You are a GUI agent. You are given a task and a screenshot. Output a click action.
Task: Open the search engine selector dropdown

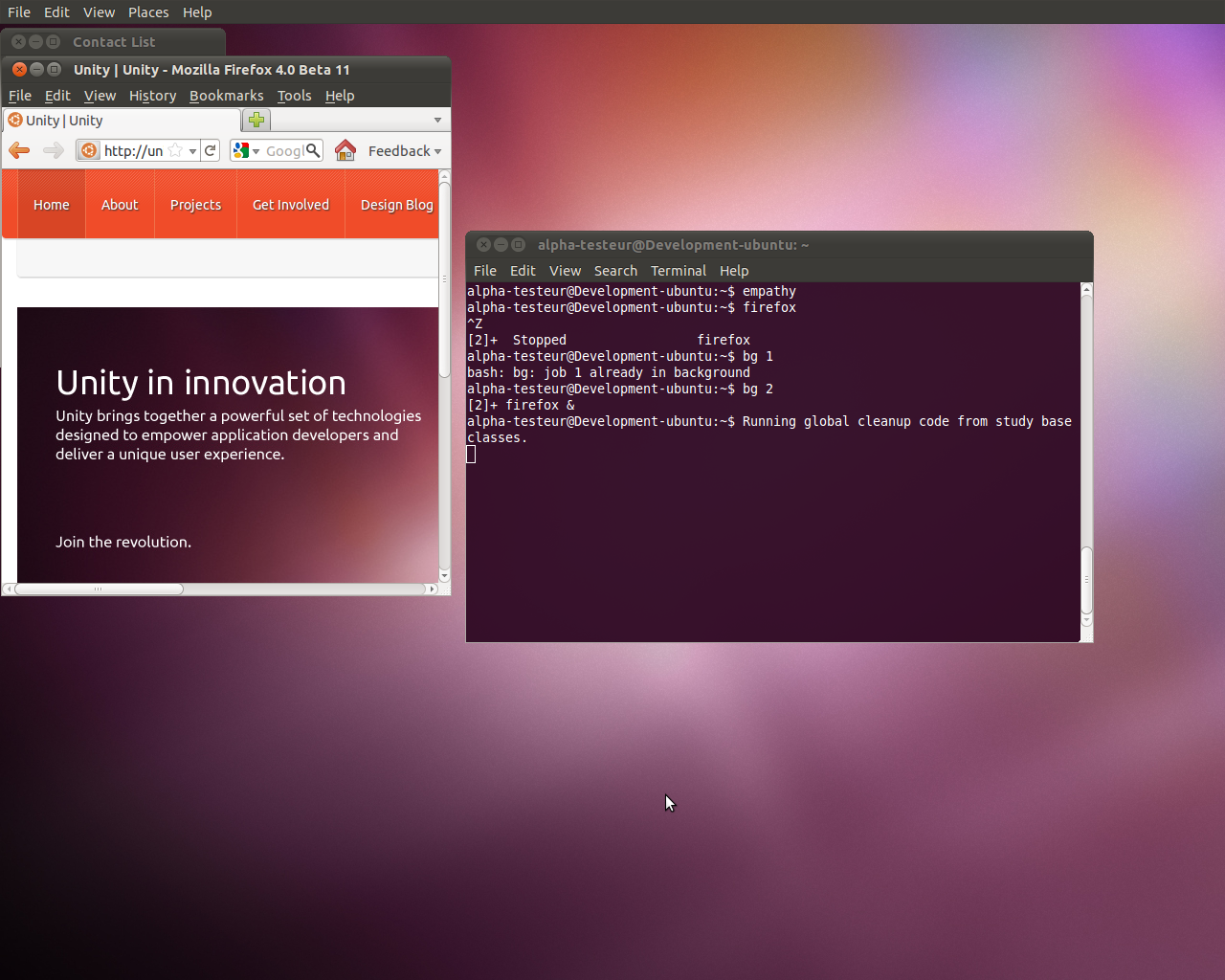point(245,150)
